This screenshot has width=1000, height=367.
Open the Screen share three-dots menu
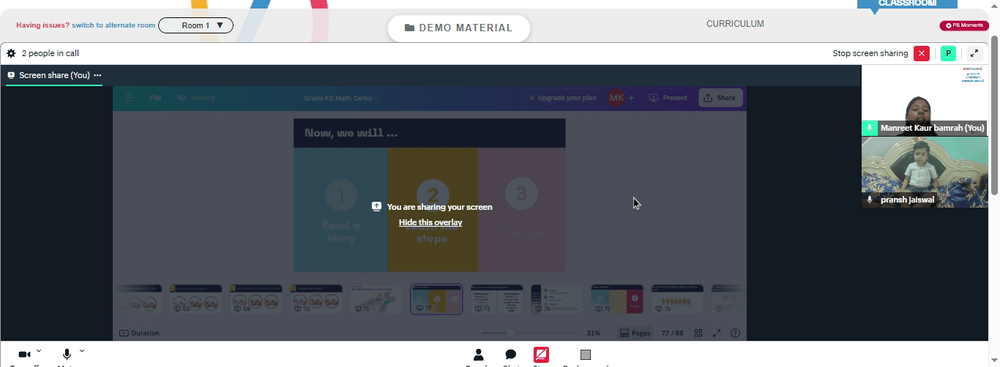tap(98, 75)
